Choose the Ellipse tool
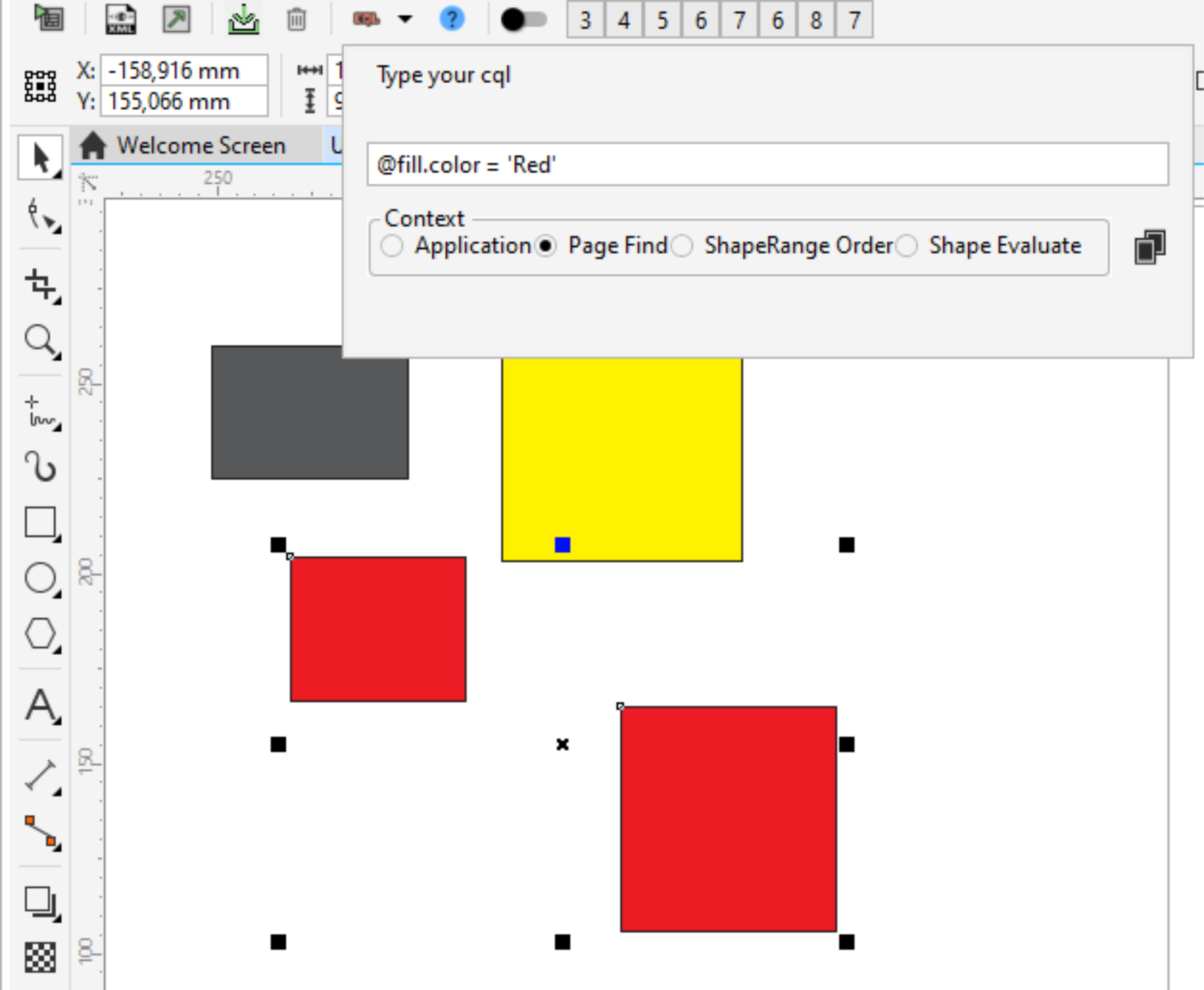The image size is (1204, 990). (41, 578)
